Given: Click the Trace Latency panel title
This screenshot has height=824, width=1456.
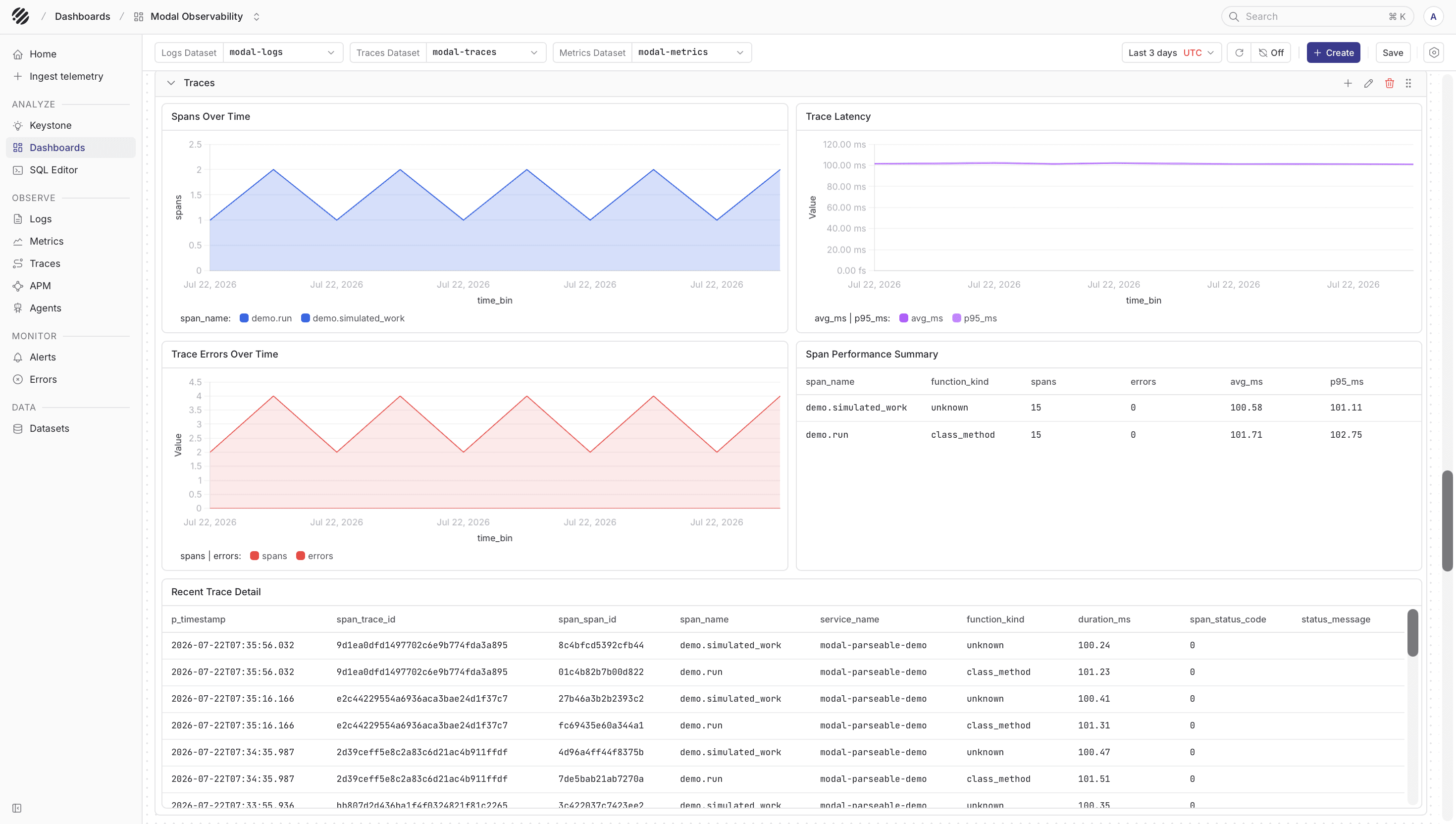Looking at the screenshot, I should 838,116.
